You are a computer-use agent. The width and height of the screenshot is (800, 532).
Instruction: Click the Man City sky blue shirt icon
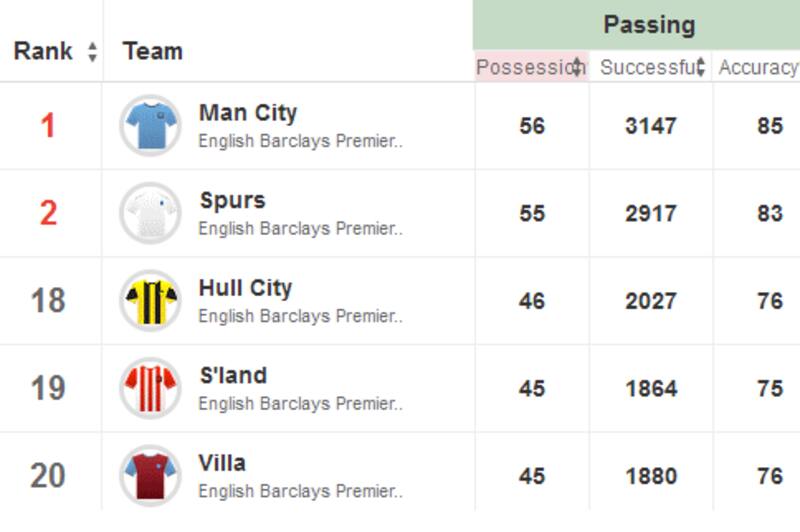tap(151, 126)
